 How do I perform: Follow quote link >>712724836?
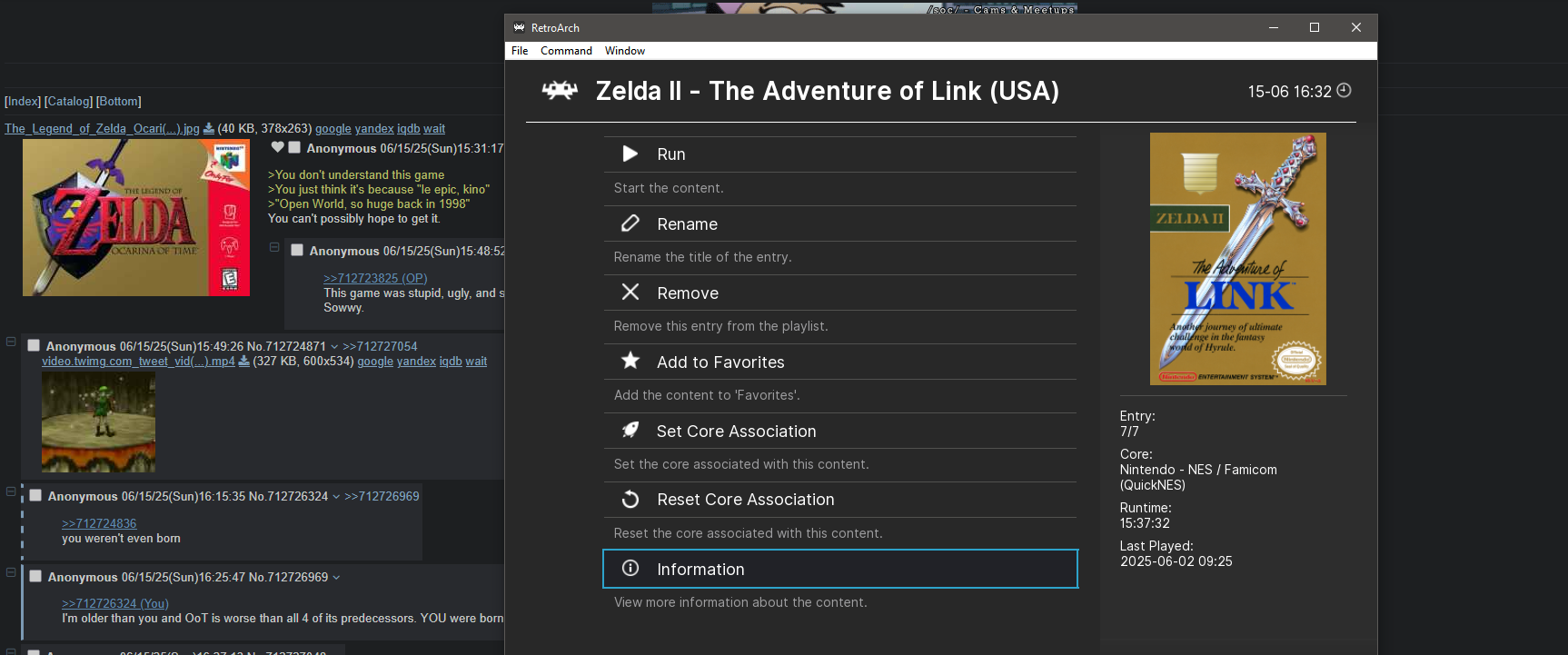click(x=99, y=523)
